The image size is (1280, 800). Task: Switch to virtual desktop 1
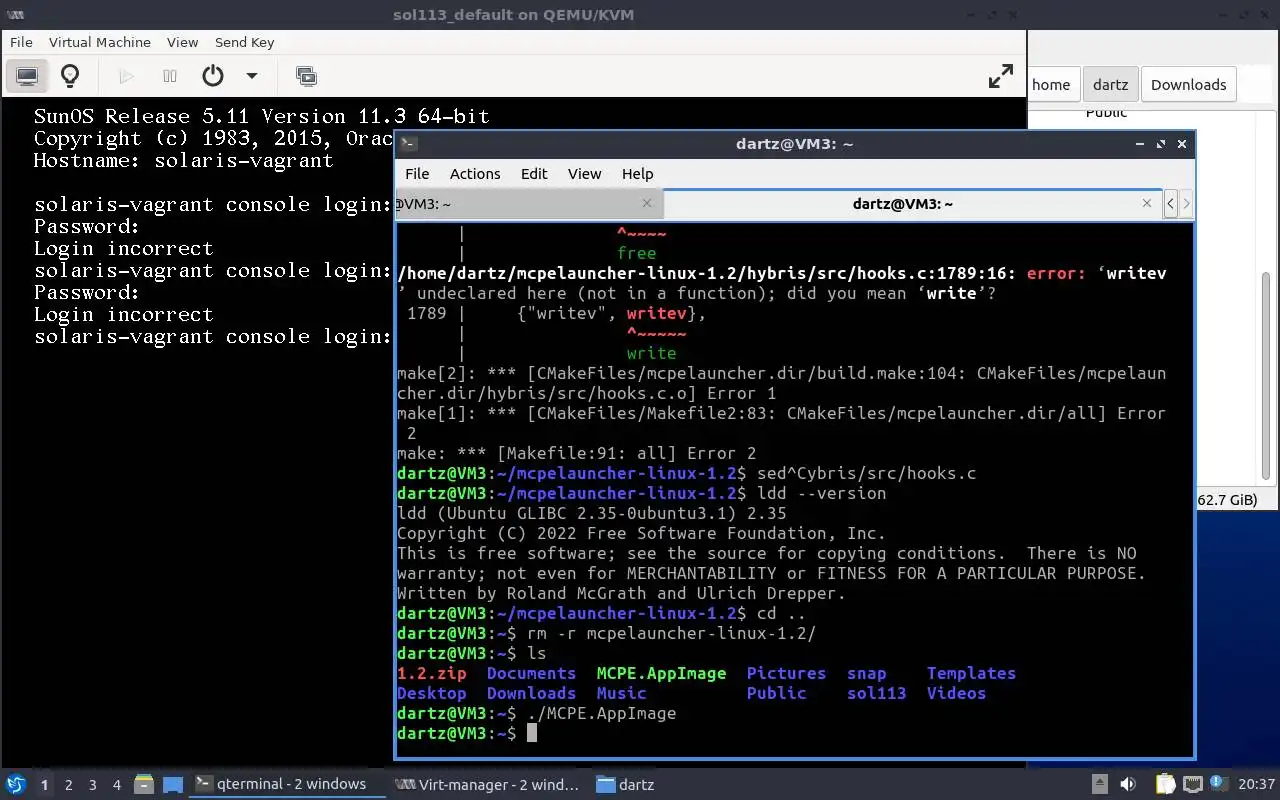point(44,785)
